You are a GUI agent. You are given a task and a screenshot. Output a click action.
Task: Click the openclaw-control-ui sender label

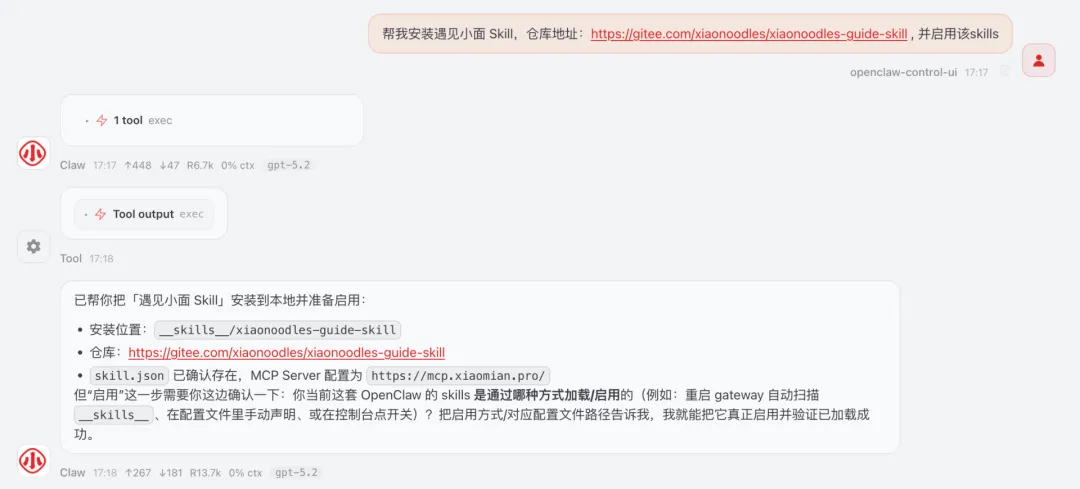(904, 72)
